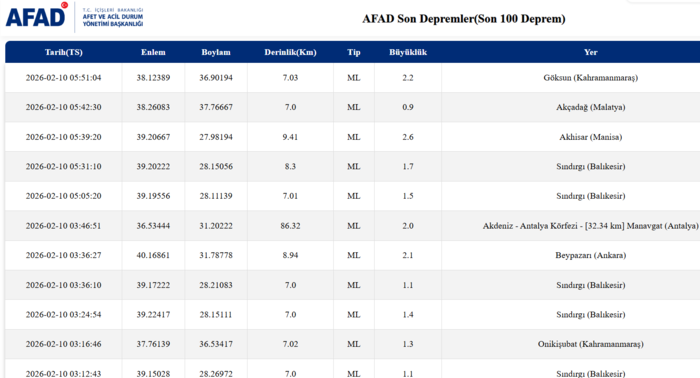This screenshot has height=378, width=700.
Task: Click latitude value 37.76139
Action: (153, 344)
